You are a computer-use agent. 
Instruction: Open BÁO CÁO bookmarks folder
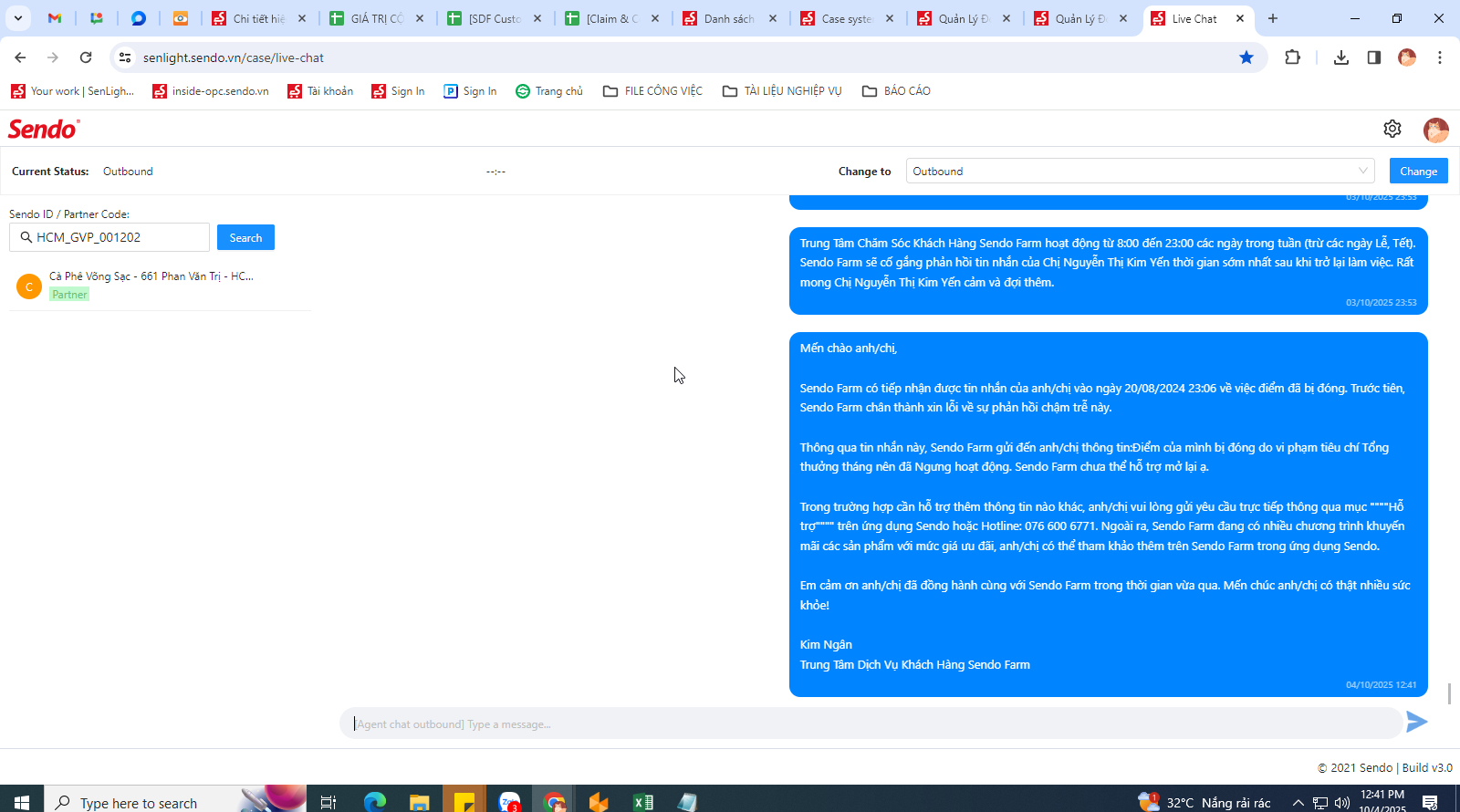(896, 91)
